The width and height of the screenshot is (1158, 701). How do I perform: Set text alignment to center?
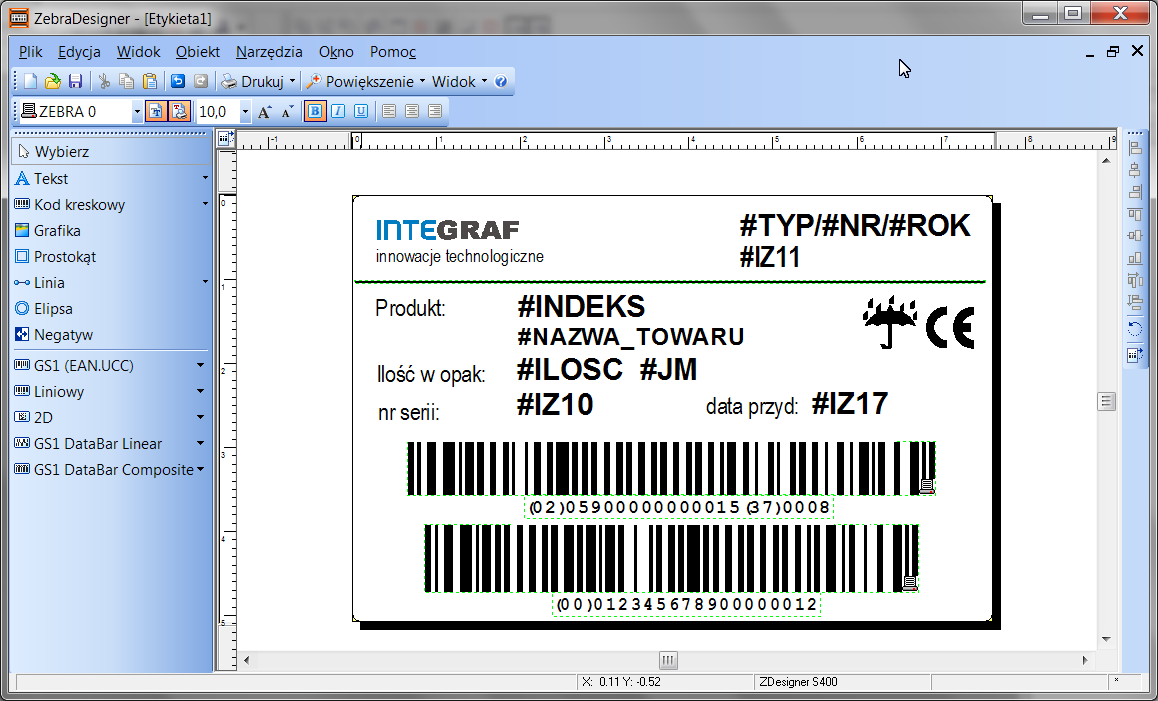tap(412, 112)
